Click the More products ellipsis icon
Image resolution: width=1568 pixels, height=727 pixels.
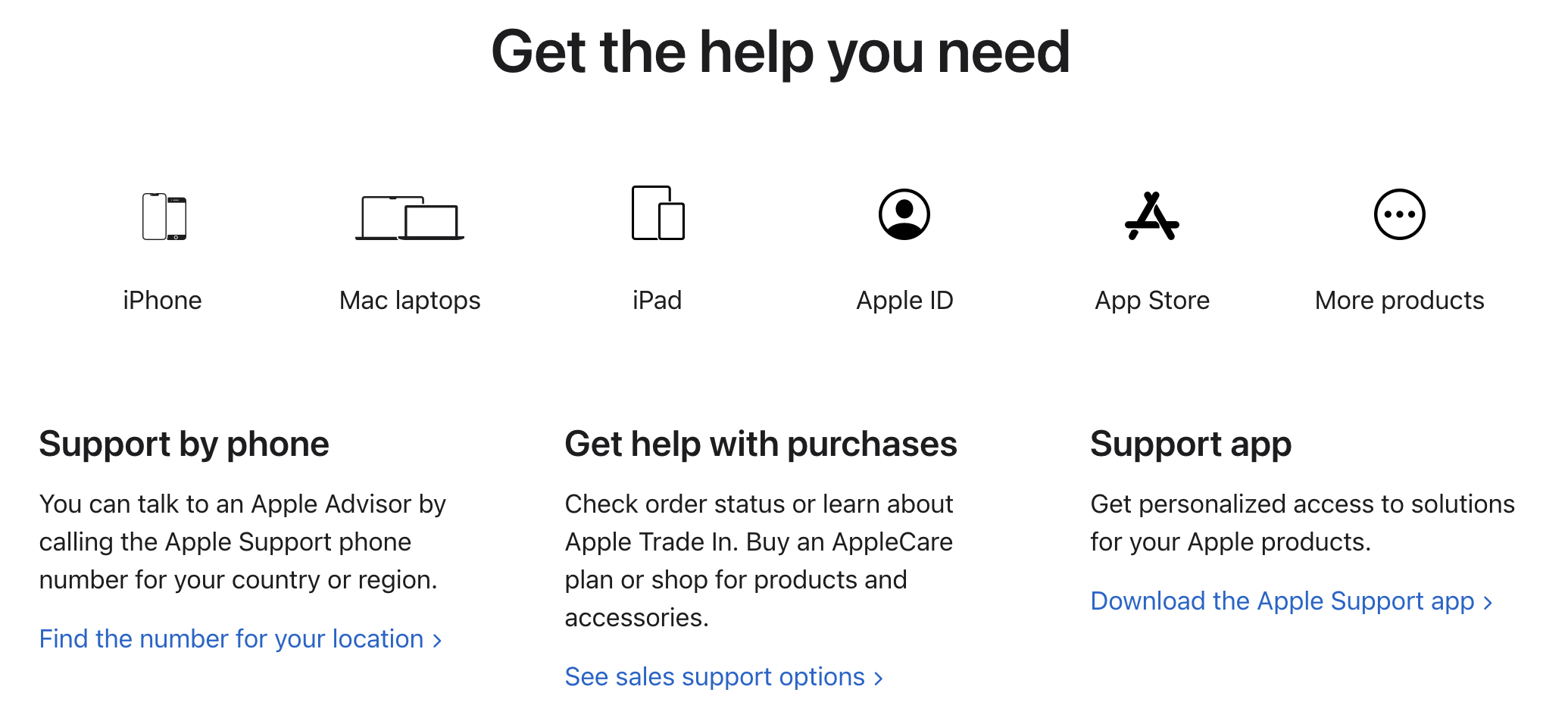tap(1400, 214)
